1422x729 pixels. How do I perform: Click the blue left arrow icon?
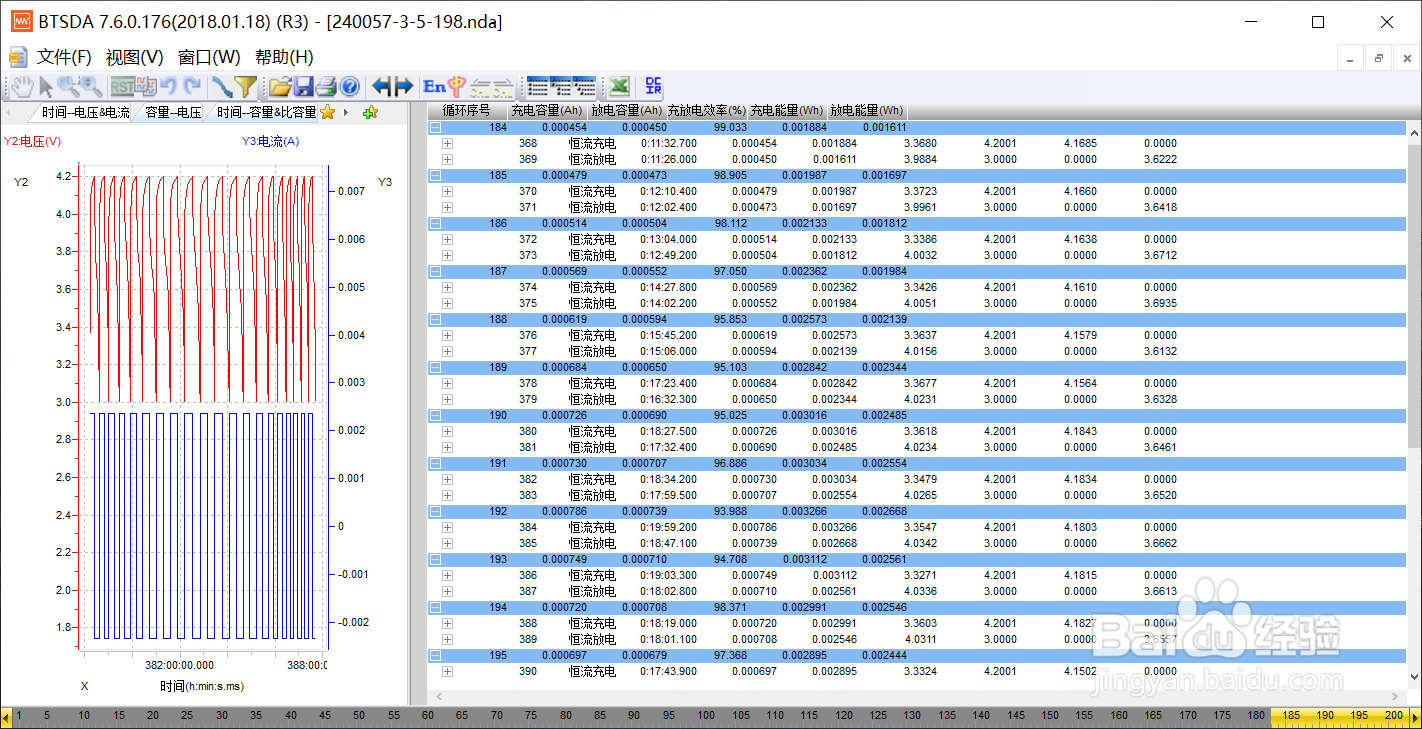point(381,87)
